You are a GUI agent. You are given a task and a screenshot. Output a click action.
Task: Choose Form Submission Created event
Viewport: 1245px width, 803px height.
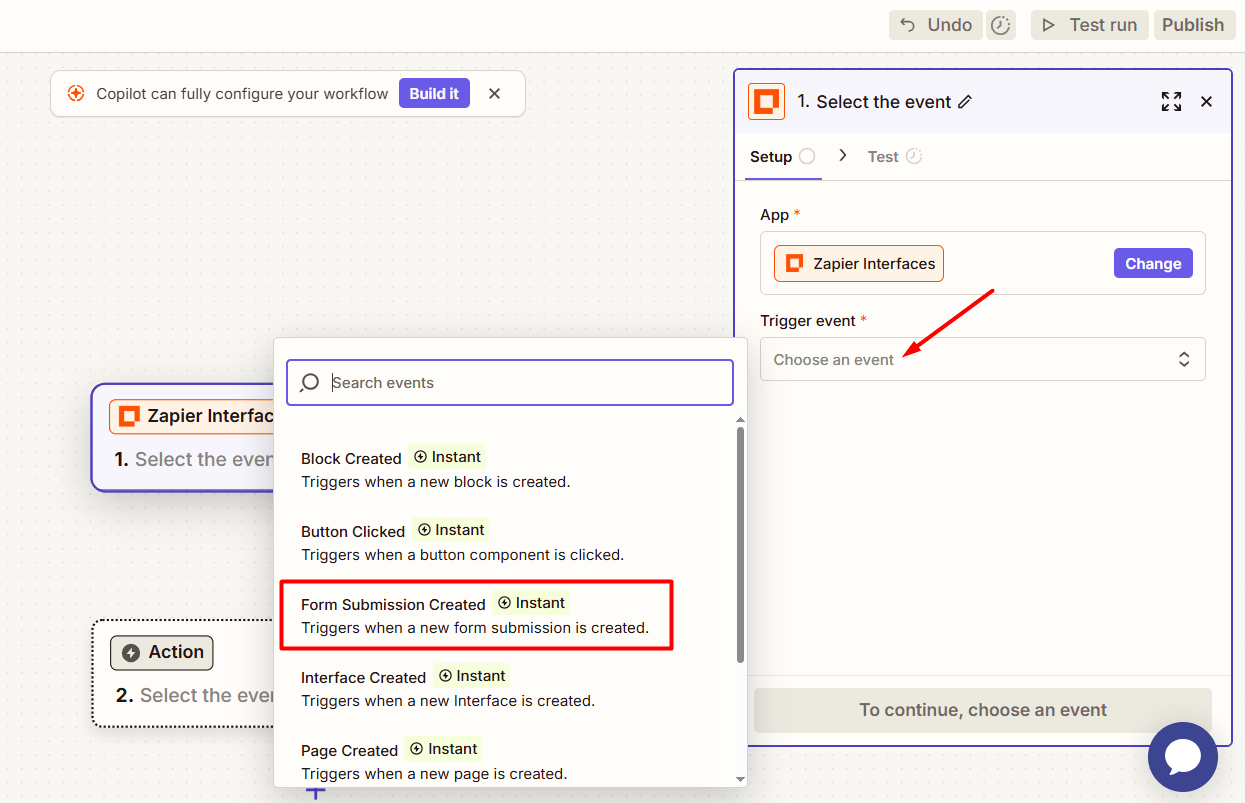[x=476, y=615]
